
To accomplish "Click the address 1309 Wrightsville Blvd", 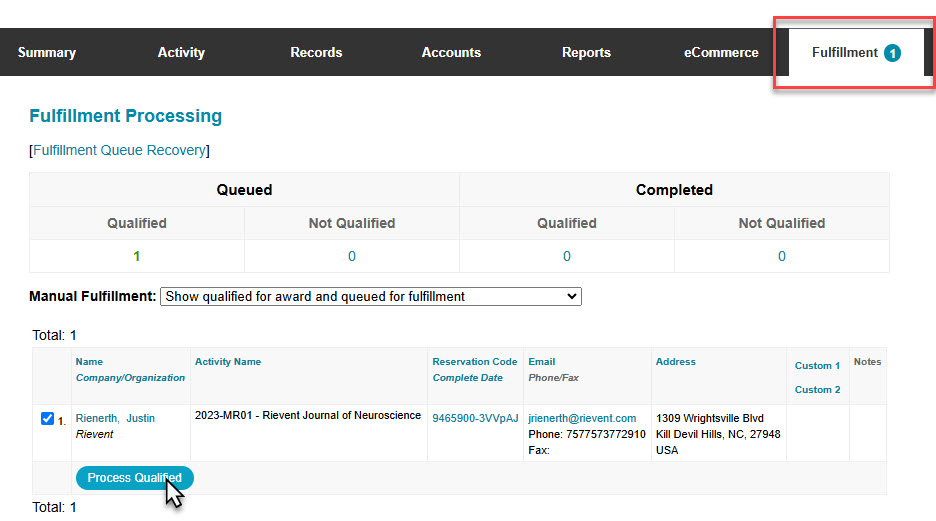I will pyautogui.click(x=710, y=418).
